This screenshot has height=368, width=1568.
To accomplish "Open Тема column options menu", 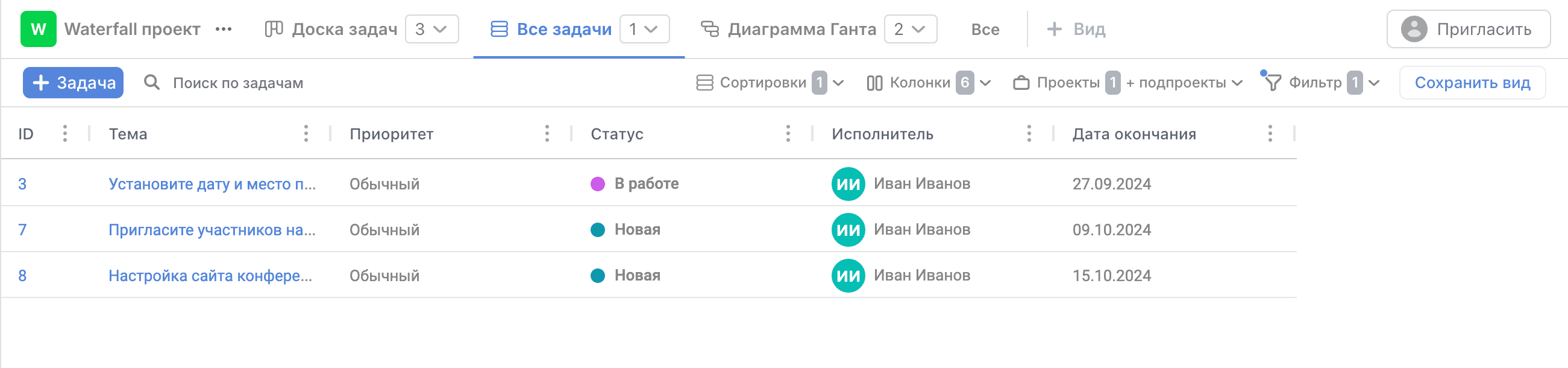I will click(x=306, y=133).
